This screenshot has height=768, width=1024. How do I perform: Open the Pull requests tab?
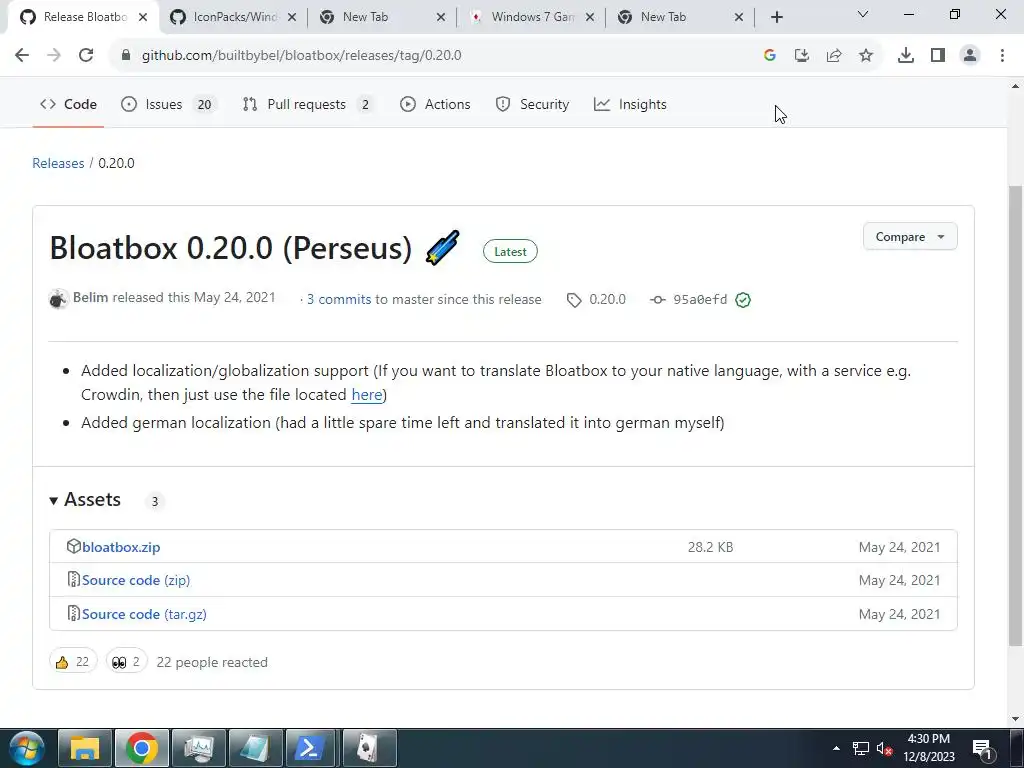coord(308,104)
